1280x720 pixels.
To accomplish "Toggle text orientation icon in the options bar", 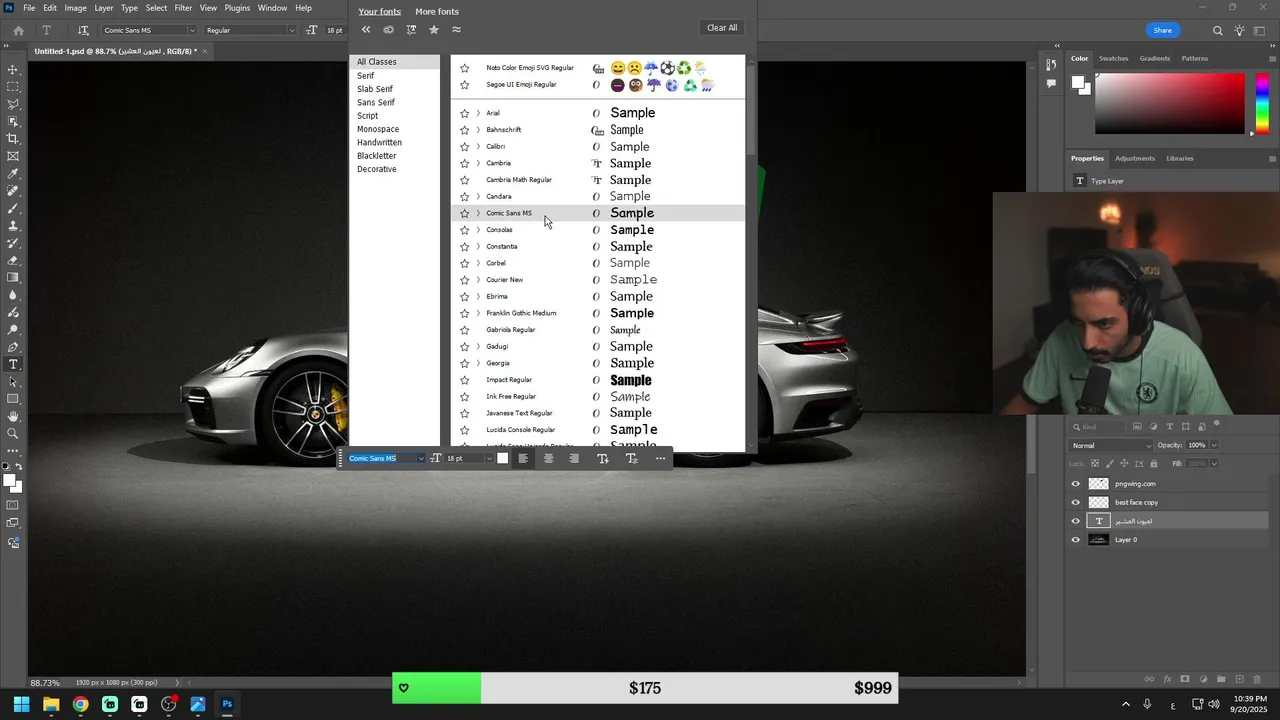I will click(83, 30).
